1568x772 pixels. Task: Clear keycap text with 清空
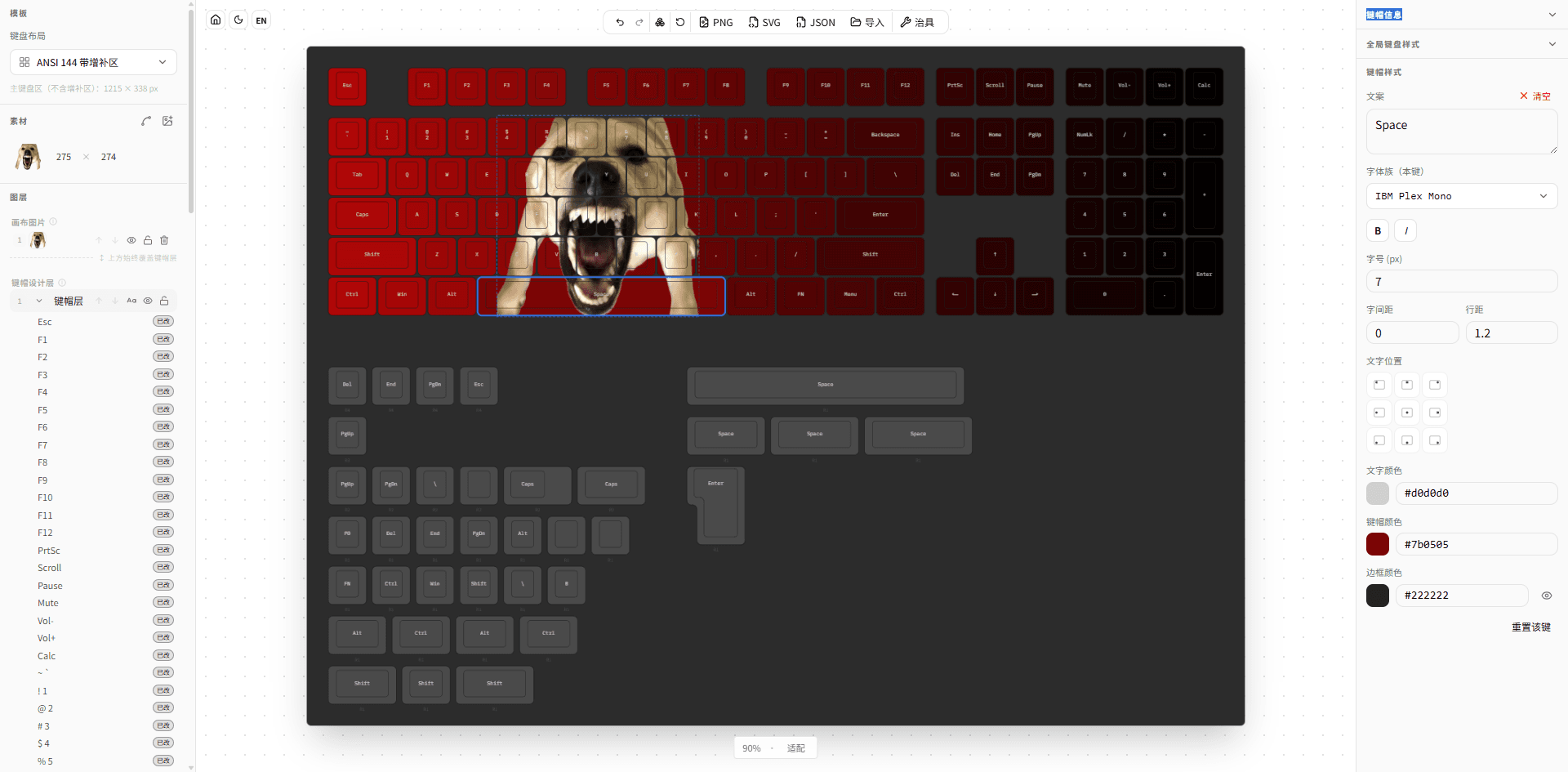click(1535, 96)
